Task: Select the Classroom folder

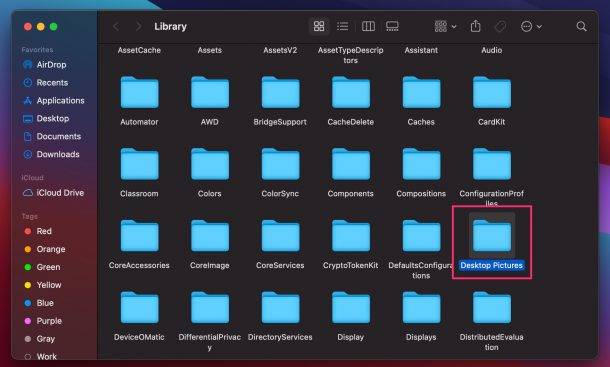Action: pos(139,164)
